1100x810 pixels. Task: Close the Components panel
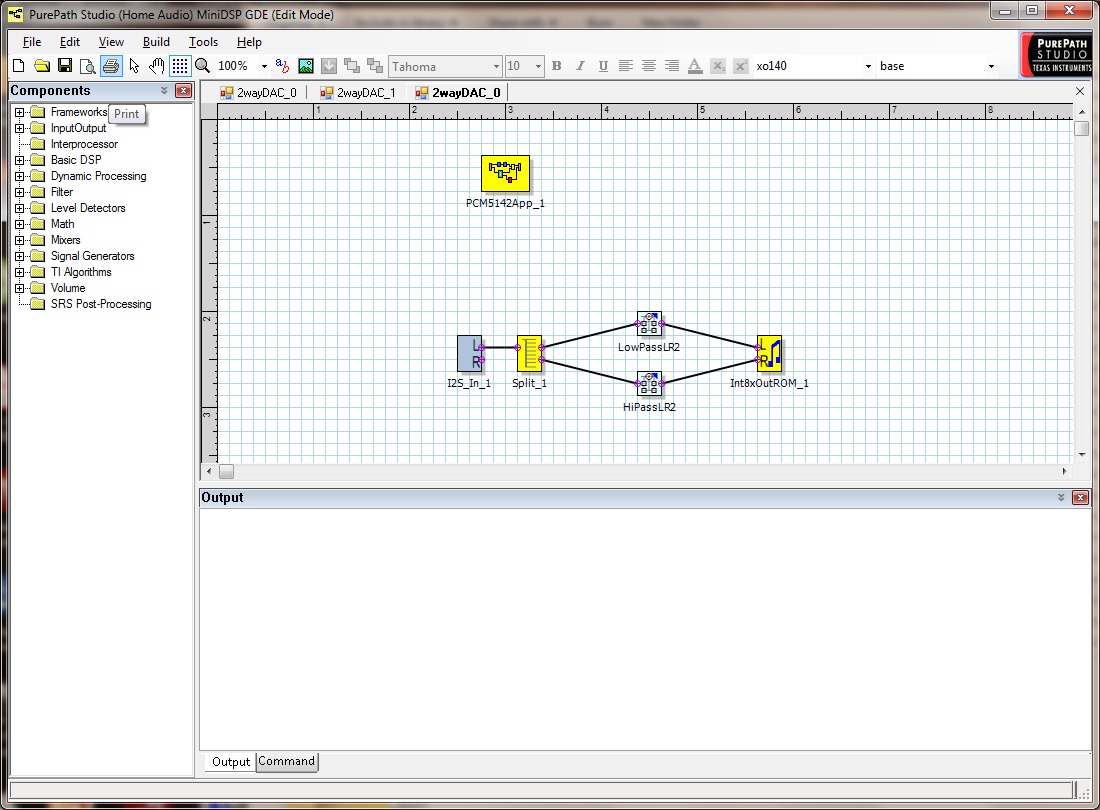[183, 90]
